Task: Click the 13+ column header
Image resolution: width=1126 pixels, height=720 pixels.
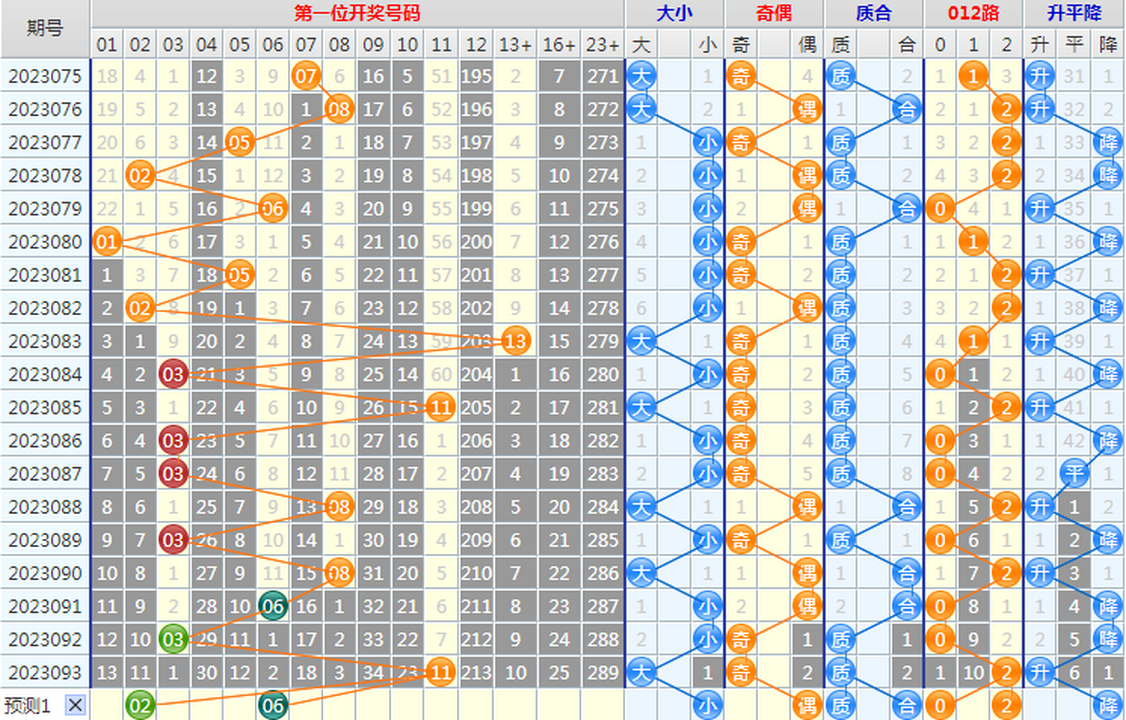Action: tap(516, 45)
